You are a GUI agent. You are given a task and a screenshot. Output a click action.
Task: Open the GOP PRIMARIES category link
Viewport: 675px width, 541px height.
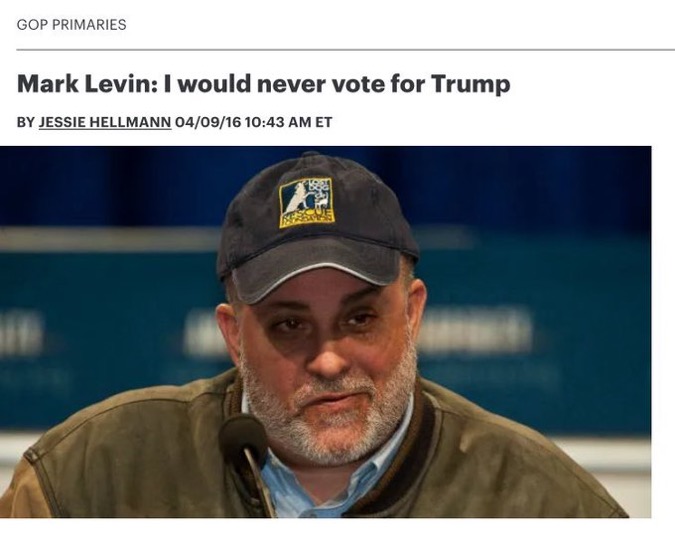pos(71,24)
